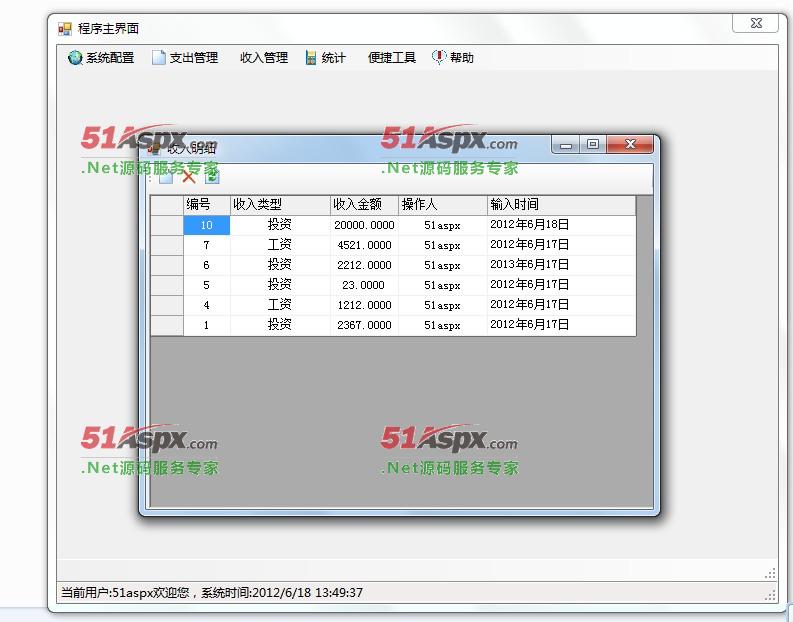The height and width of the screenshot is (622, 793).
Task: Click the green refresh toolbar icon
Action: pos(212,176)
